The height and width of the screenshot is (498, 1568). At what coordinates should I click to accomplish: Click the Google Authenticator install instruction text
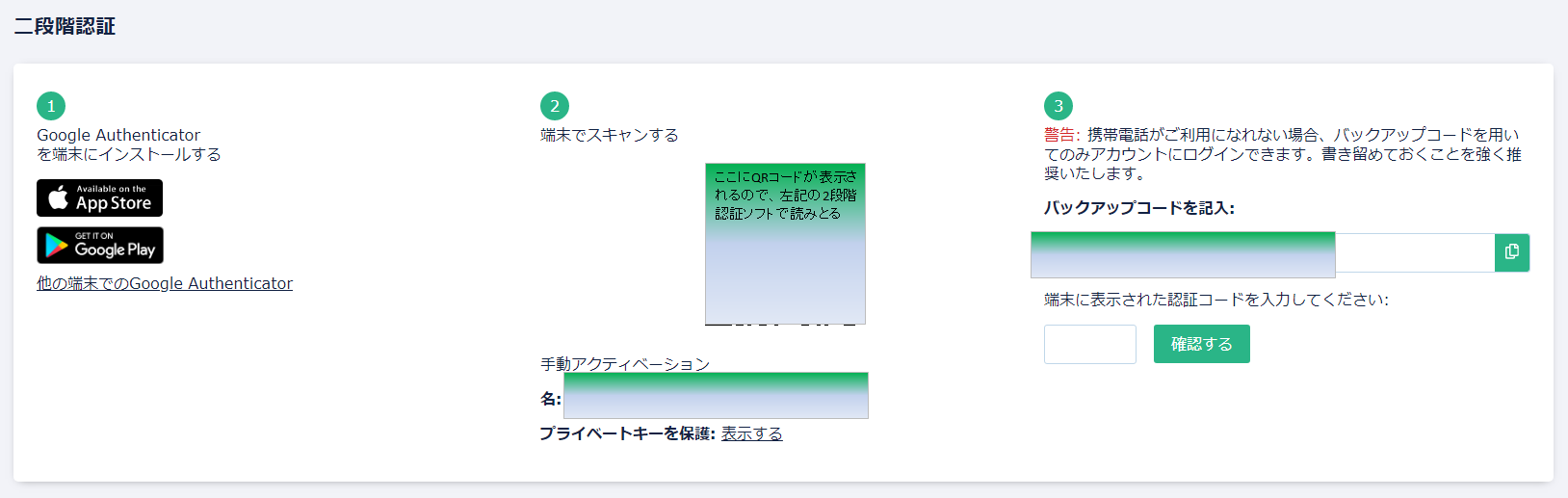(128, 144)
